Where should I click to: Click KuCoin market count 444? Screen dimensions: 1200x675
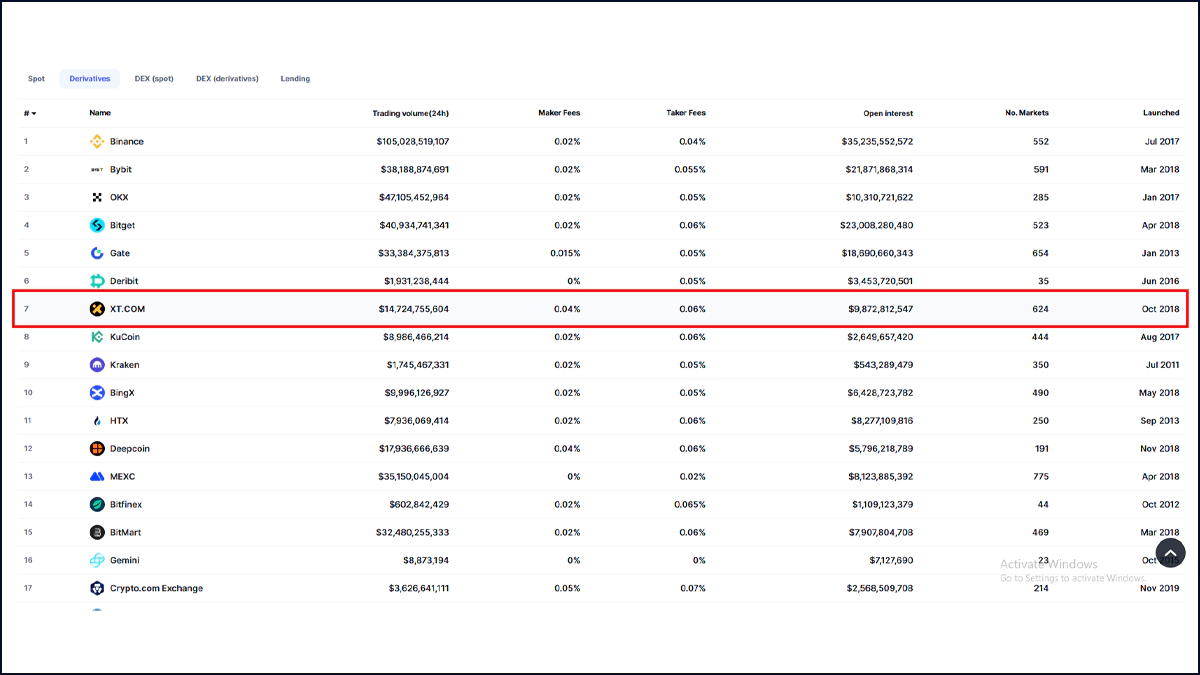1041,337
